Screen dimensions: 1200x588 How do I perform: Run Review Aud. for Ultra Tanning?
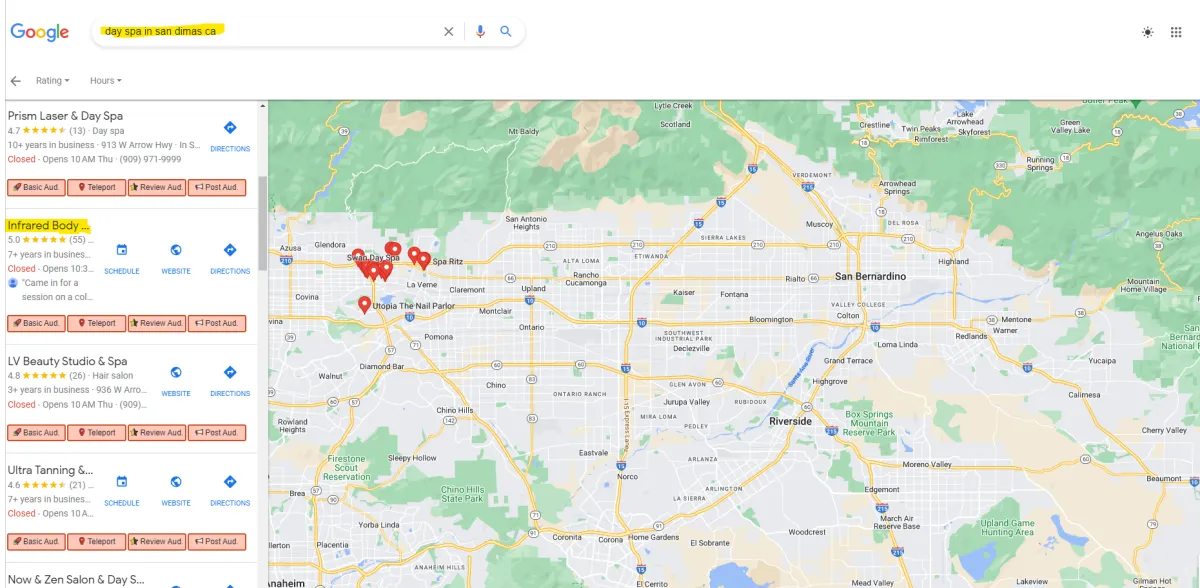pos(157,541)
